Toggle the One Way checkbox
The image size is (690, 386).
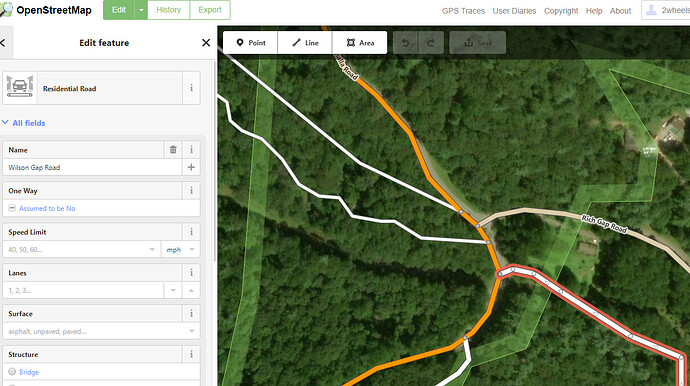click(12, 208)
